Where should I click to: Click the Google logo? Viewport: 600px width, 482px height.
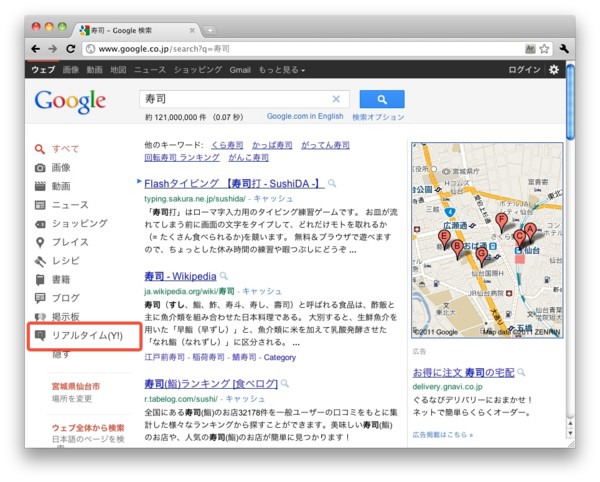coord(70,101)
